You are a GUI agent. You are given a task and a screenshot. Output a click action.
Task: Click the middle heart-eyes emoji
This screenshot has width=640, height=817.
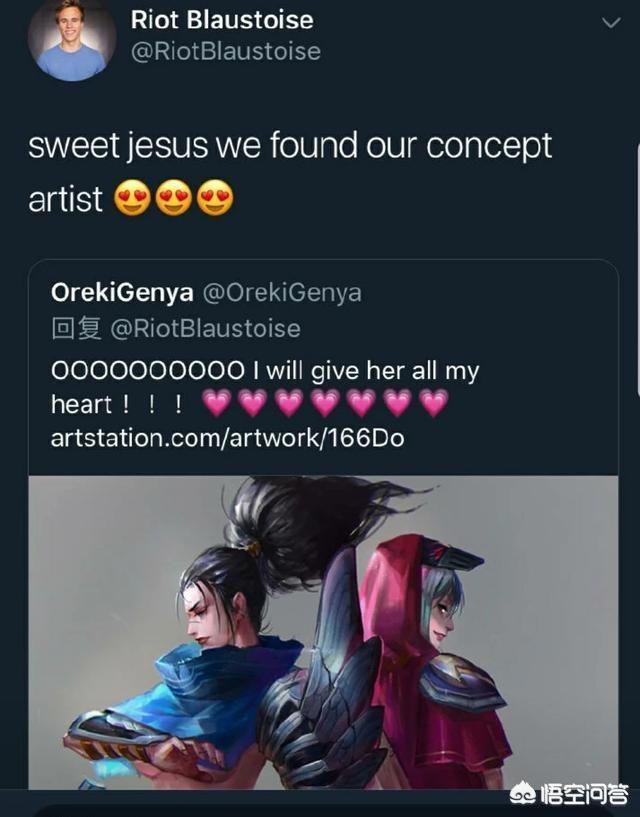(174, 198)
